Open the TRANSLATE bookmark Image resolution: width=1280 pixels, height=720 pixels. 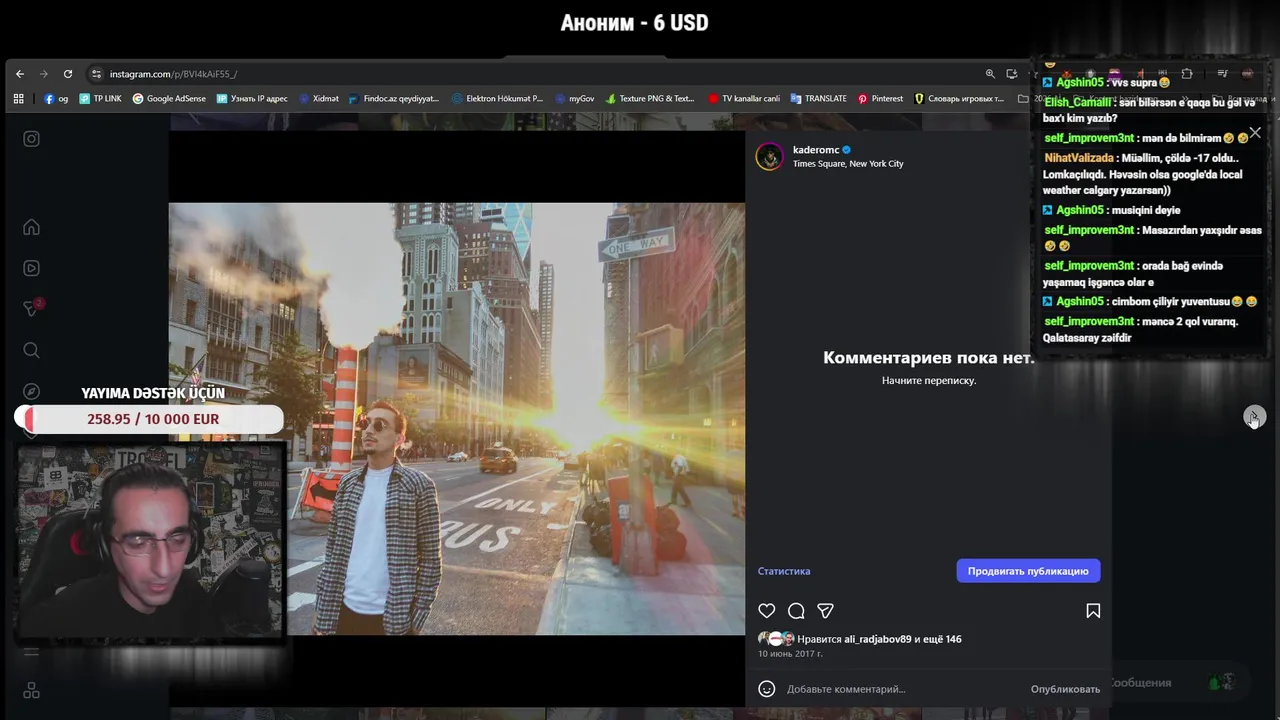pyautogui.click(x=818, y=99)
